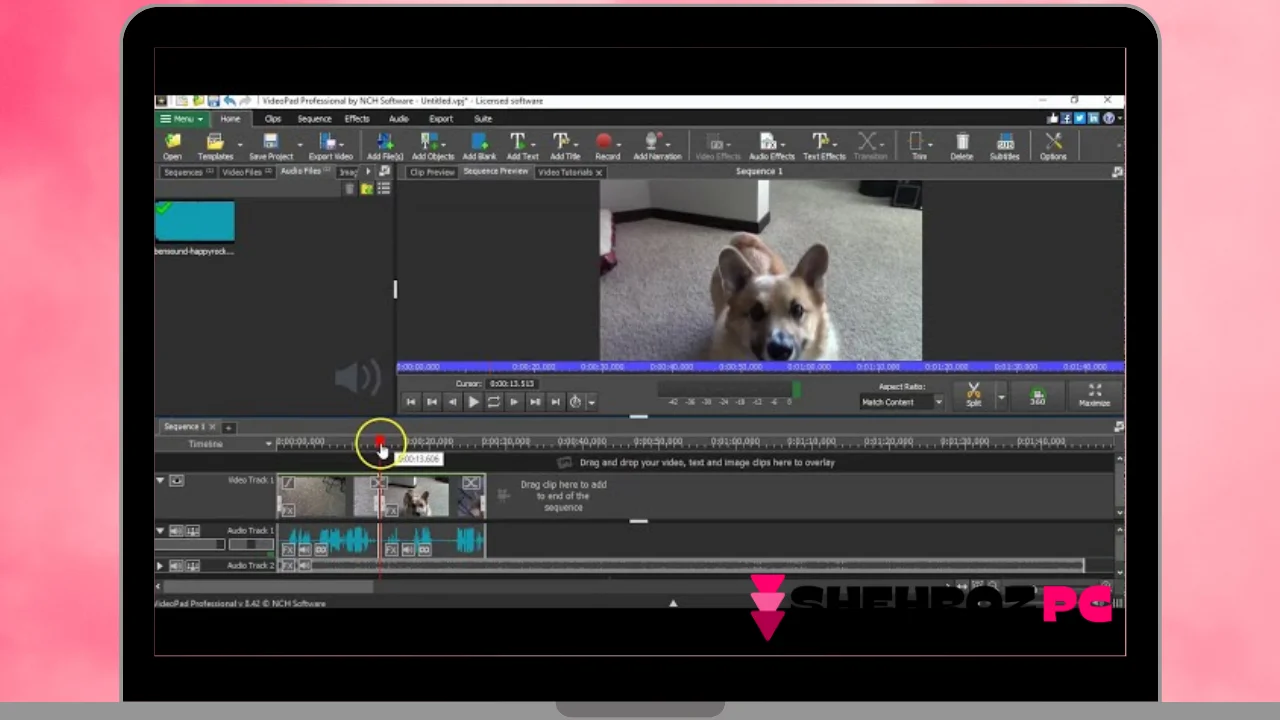
Task: Mute Audio Track 2 speaker toggle
Action: [176, 566]
